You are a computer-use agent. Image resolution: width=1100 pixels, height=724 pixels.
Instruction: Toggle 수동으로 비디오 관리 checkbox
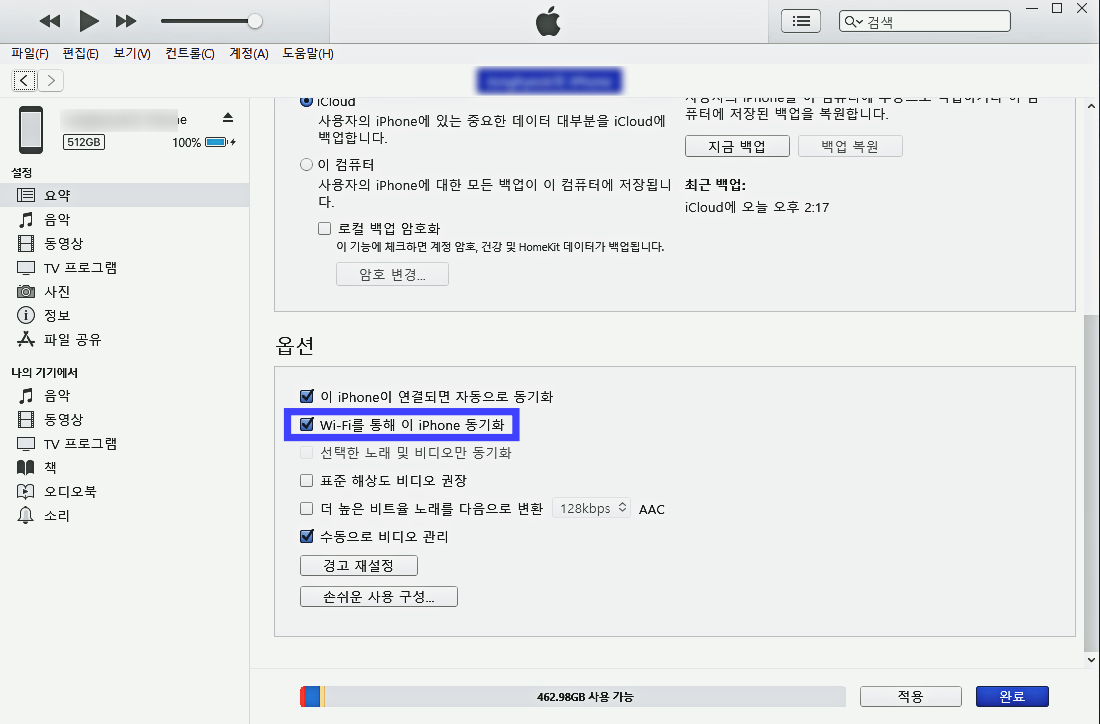click(307, 537)
